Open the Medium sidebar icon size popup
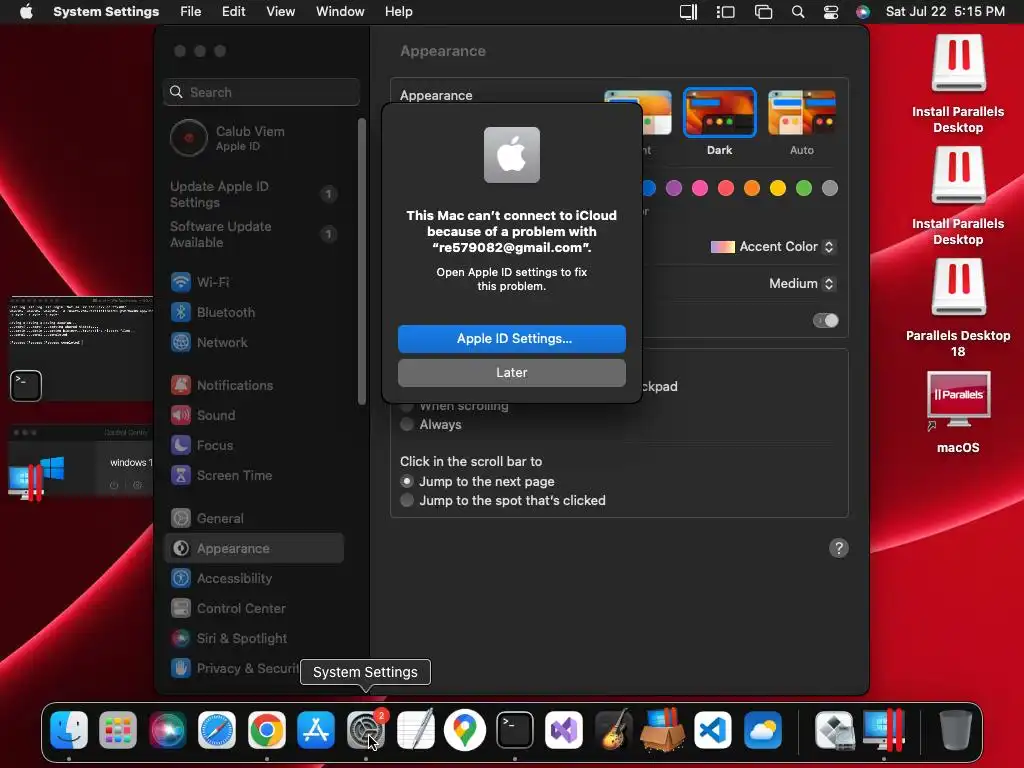Viewport: 1024px width, 768px height. click(801, 283)
